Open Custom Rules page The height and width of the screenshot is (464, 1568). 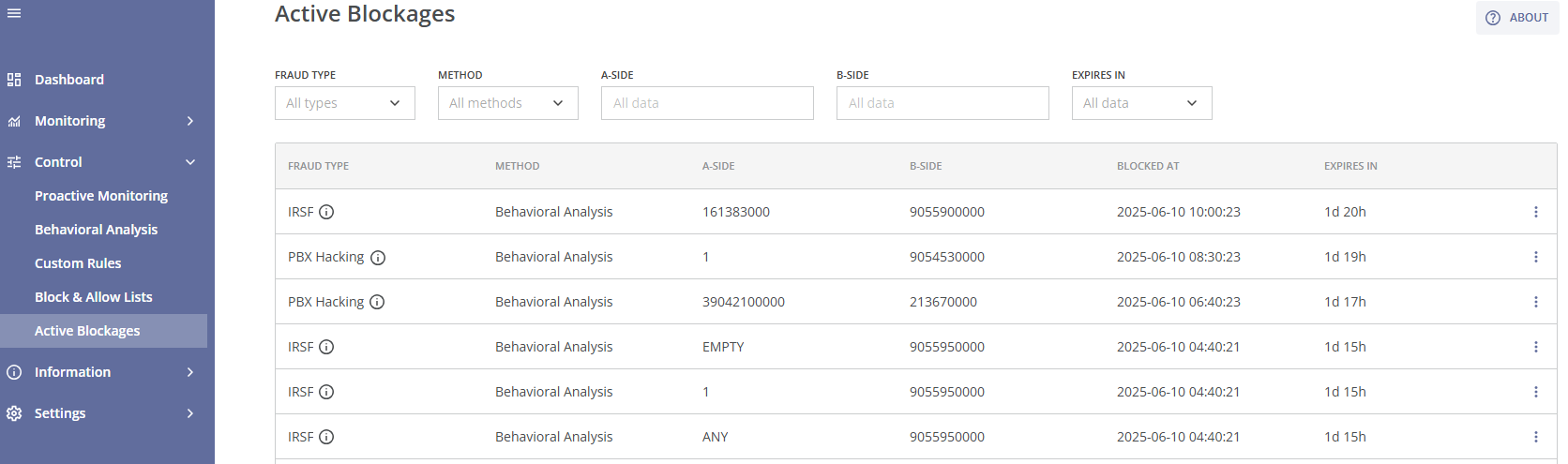78,263
